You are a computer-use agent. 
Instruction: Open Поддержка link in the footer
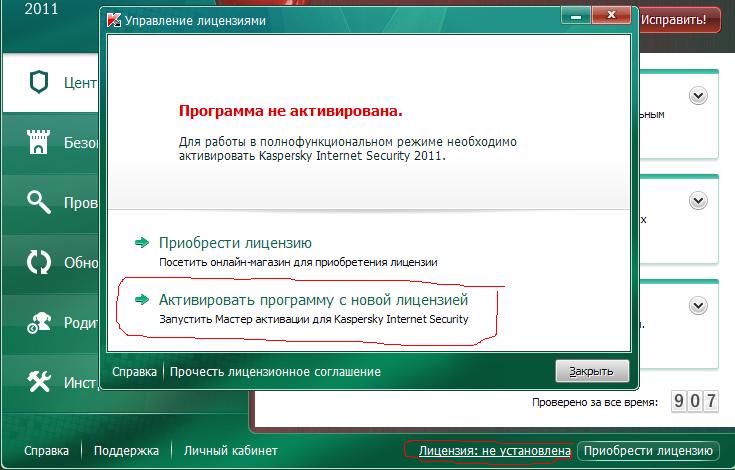[x=126, y=451]
